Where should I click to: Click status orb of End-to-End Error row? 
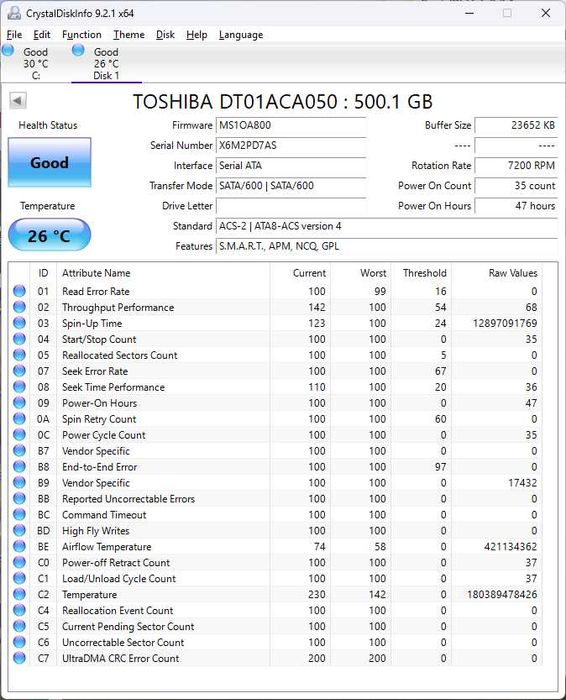pyautogui.click(x=19, y=467)
